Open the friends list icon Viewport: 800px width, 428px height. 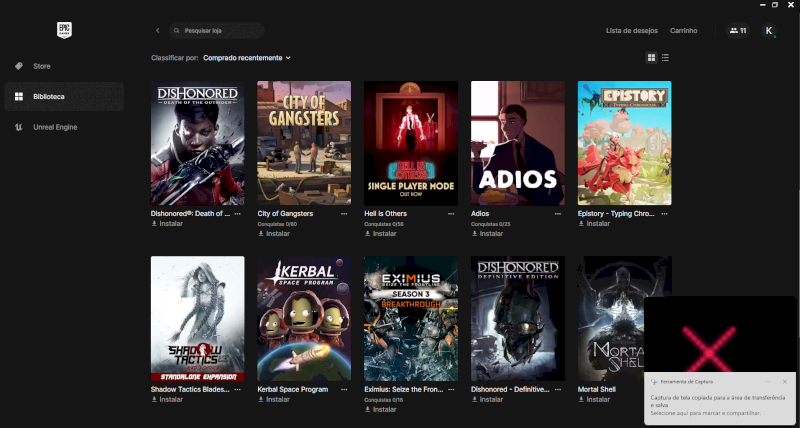[x=738, y=31]
